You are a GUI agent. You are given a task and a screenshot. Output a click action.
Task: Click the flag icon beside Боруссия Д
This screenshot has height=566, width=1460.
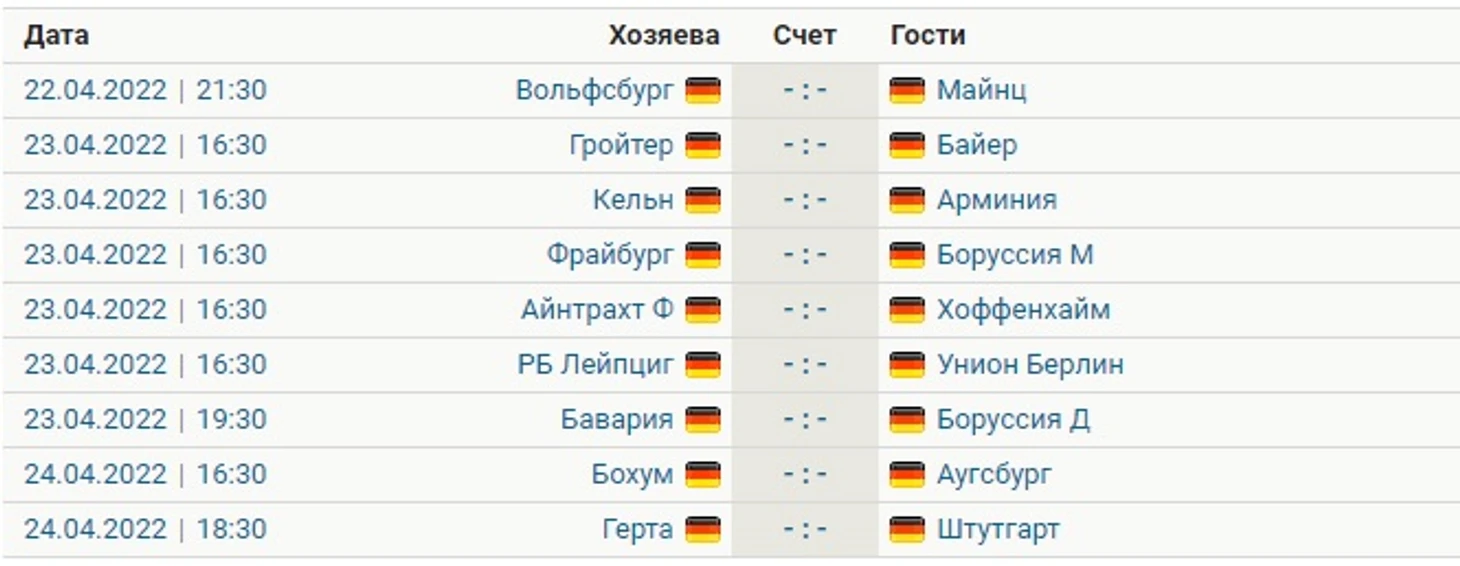coord(906,419)
